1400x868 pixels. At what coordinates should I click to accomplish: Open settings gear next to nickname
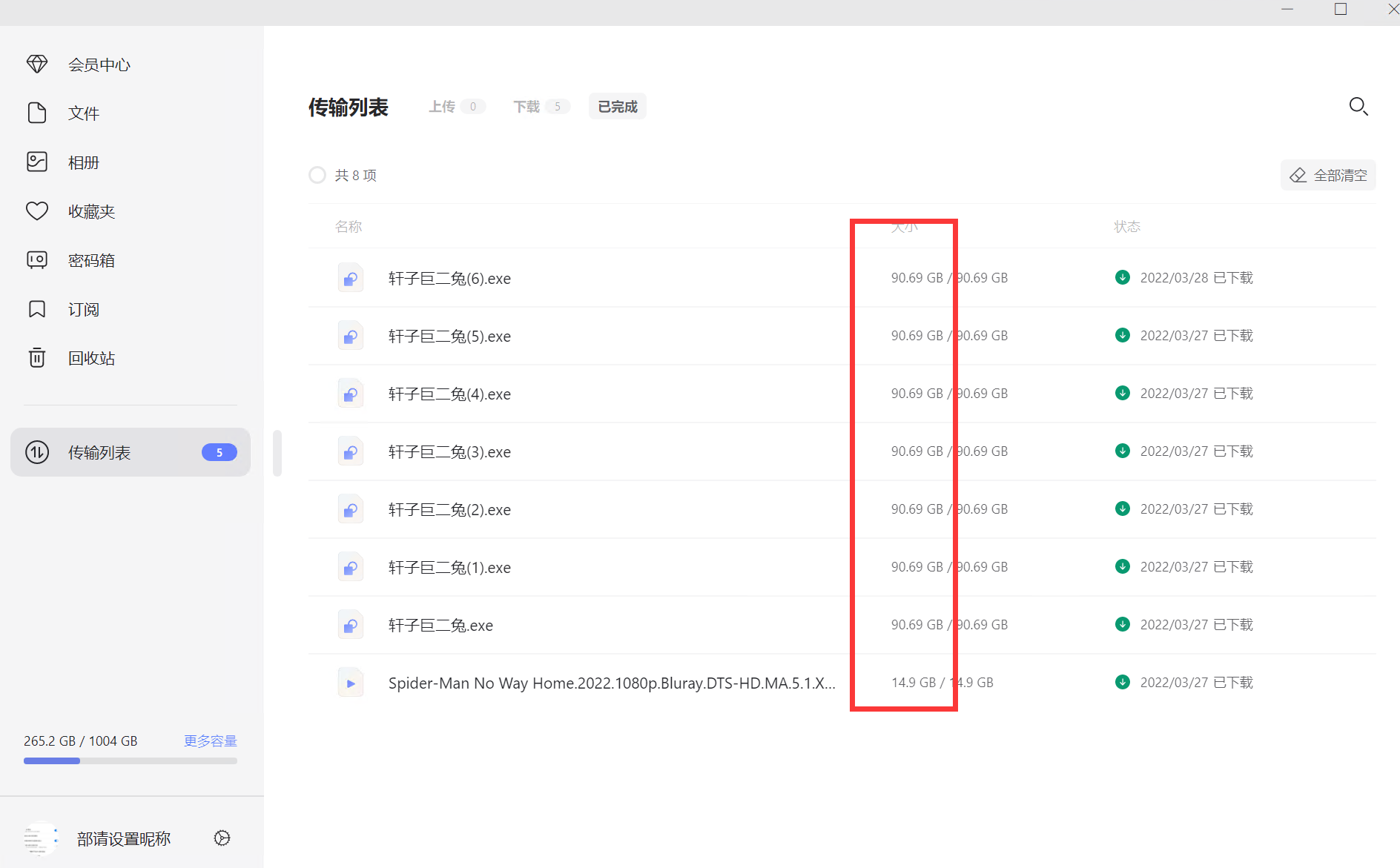tap(222, 838)
